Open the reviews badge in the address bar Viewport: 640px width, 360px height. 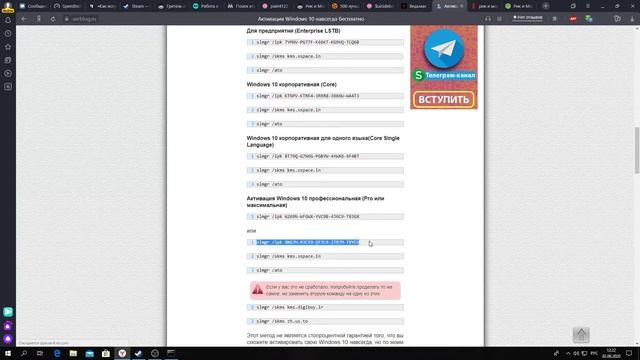tap(527, 18)
